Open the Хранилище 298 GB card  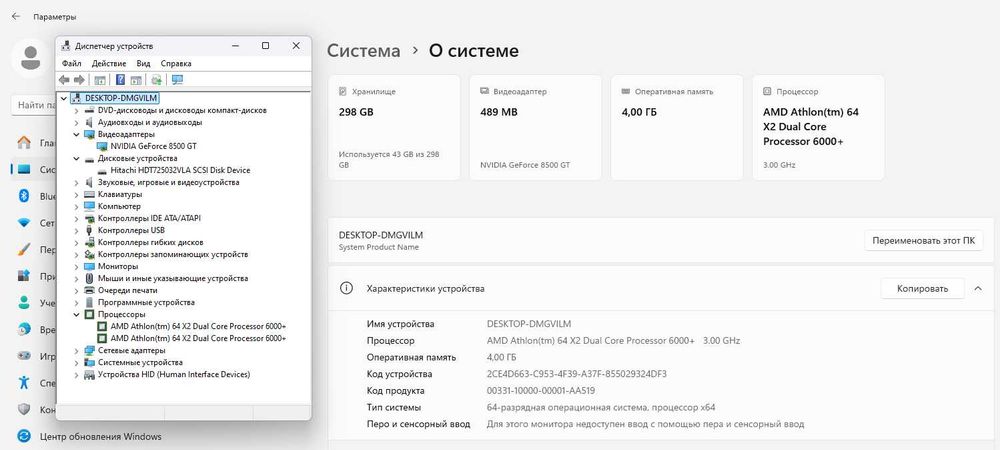[394, 127]
